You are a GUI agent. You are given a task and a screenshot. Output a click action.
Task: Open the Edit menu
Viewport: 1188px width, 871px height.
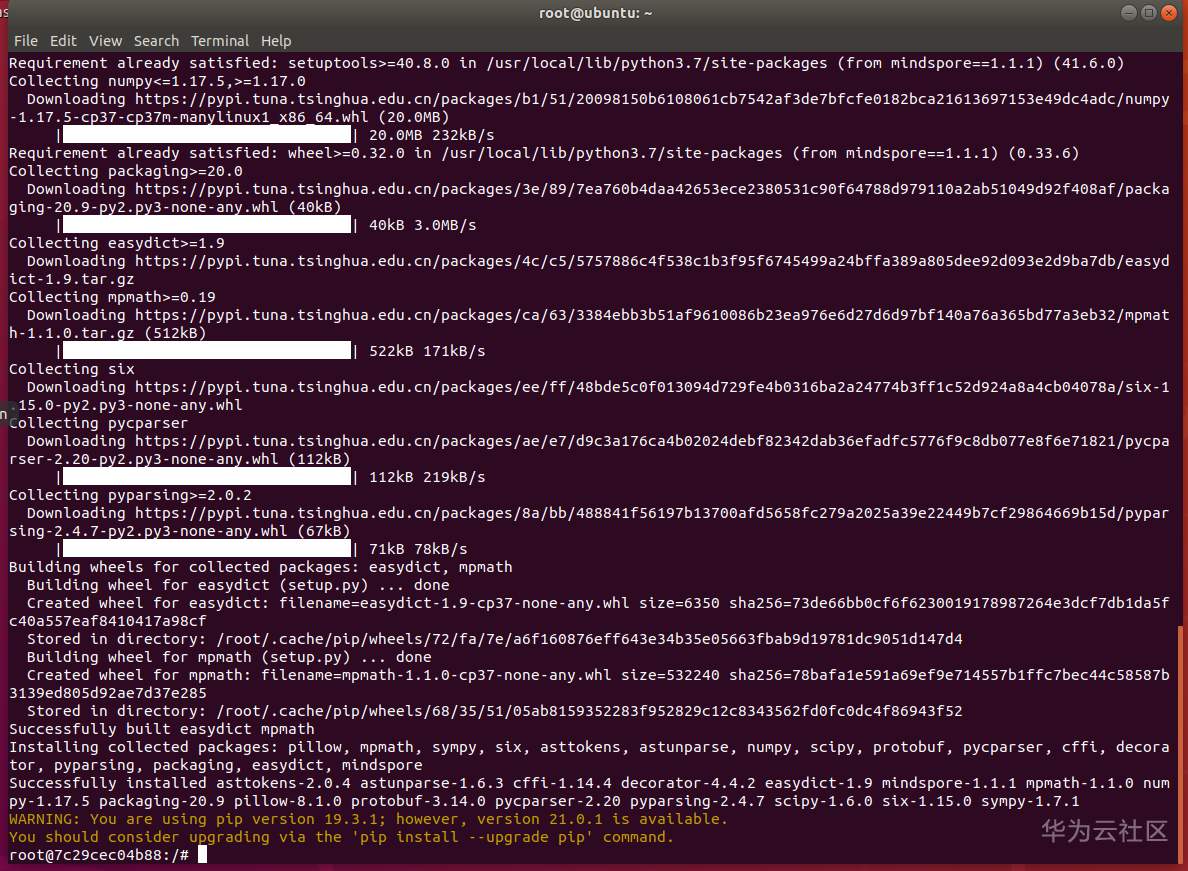tap(63, 41)
